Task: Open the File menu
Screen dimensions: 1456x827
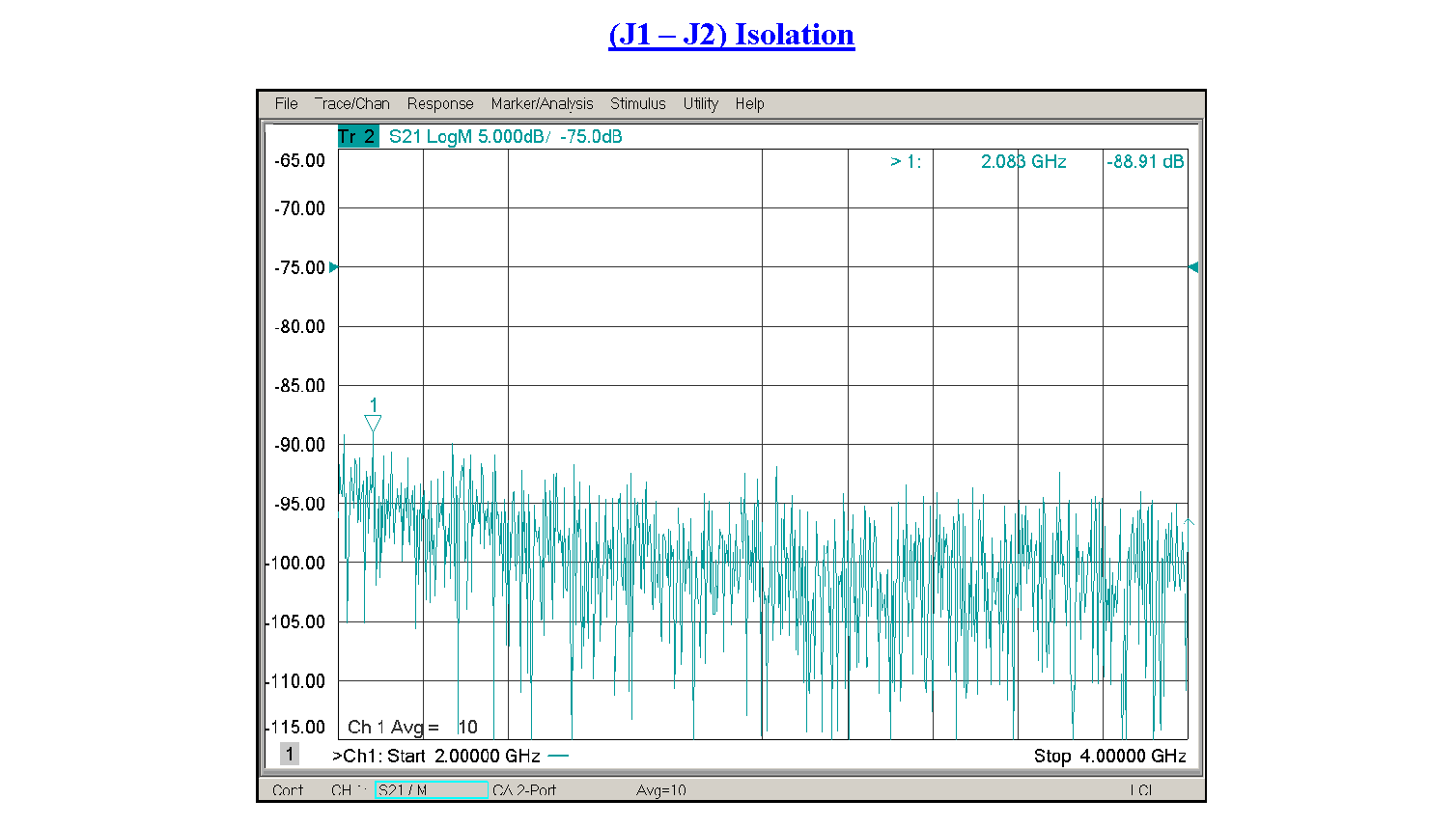Action: click(286, 103)
